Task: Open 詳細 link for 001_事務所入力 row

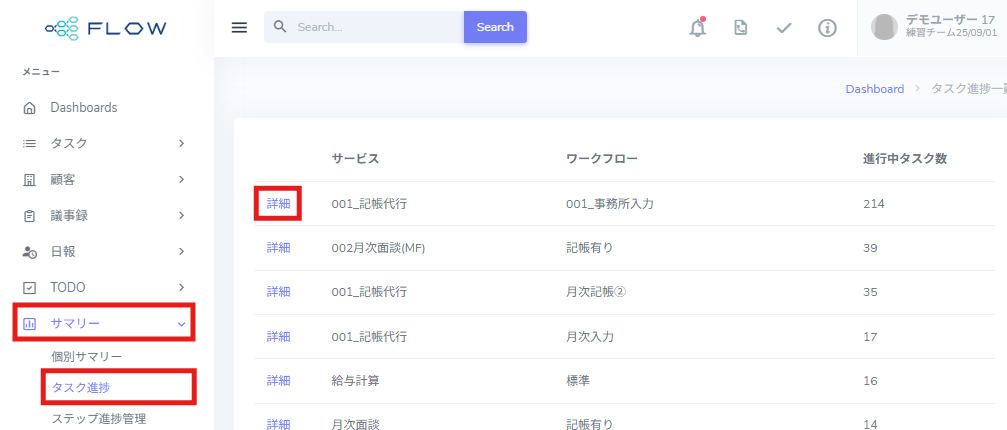Action: (278, 204)
